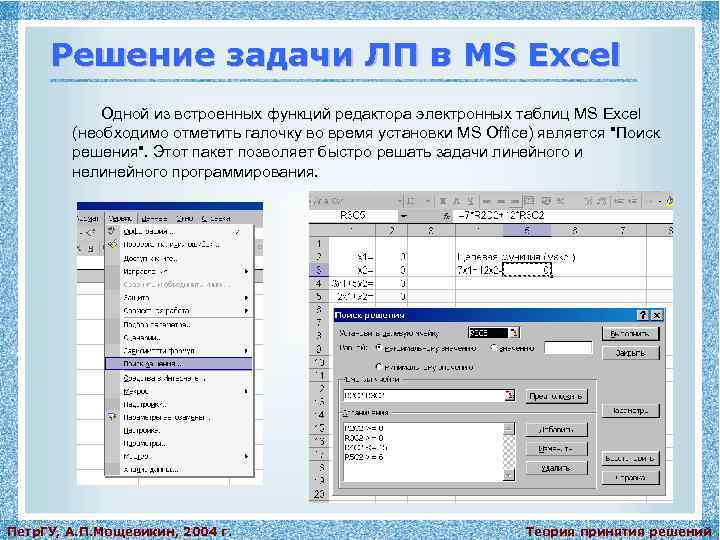Click the decrease indent toolbar icon

pos(619,201)
